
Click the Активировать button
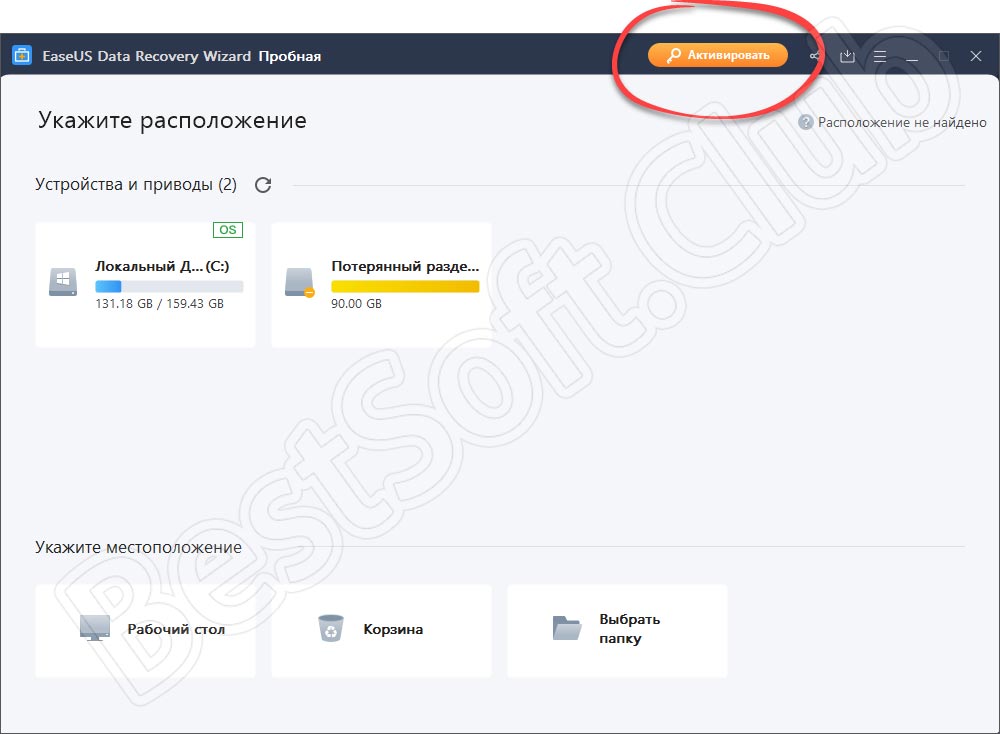tap(717, 56)
